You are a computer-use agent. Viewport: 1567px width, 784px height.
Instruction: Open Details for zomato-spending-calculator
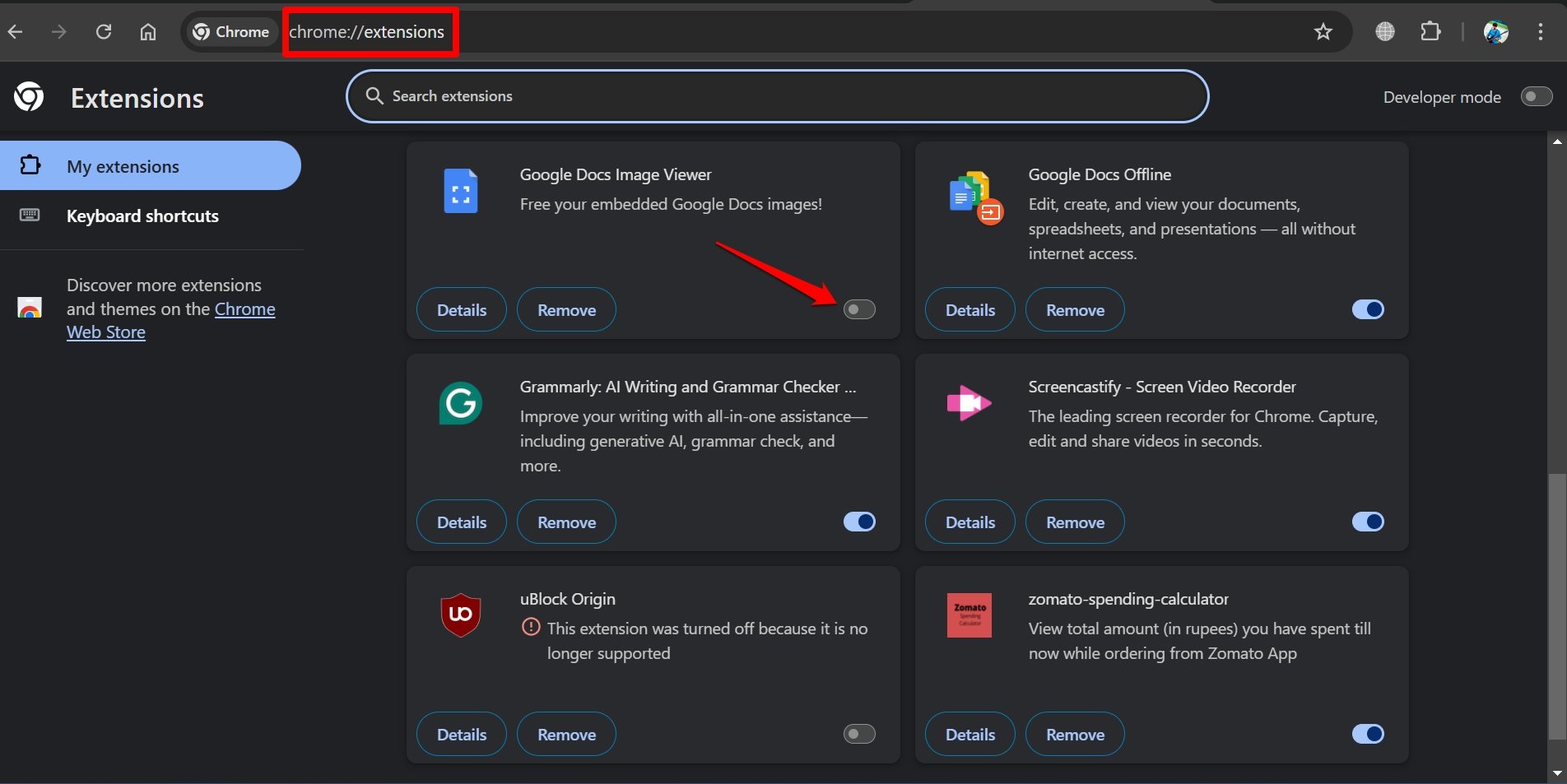click(x=970, y=735)
